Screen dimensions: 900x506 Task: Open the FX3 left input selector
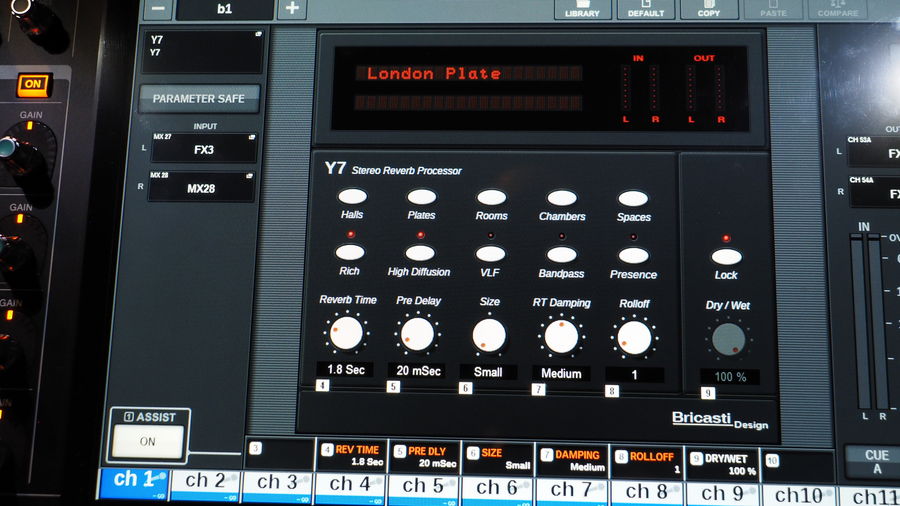pos(203,149)
